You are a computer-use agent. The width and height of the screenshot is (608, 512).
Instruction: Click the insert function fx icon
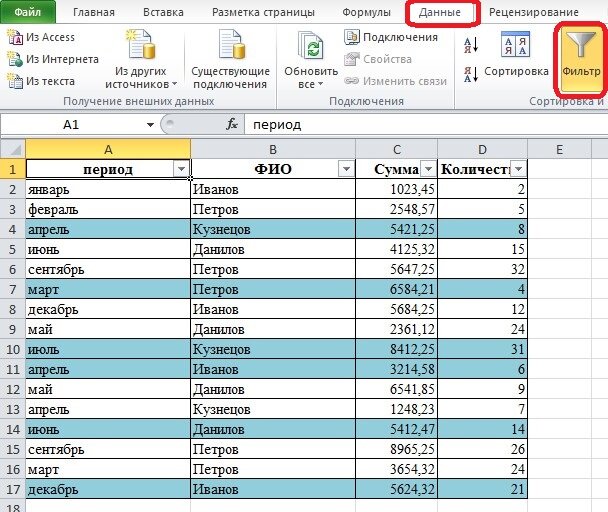[232, 125]
